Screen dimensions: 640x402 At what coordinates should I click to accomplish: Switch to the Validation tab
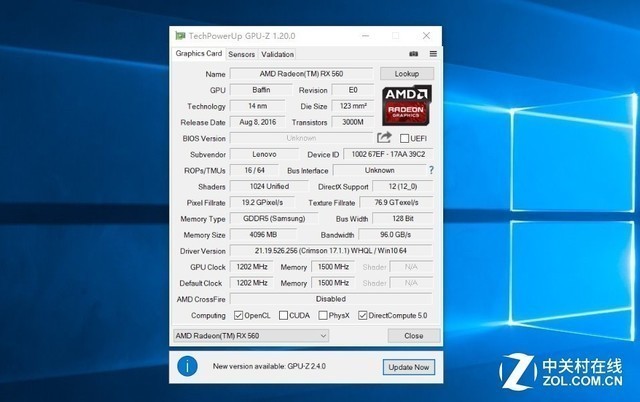point(278,54)
